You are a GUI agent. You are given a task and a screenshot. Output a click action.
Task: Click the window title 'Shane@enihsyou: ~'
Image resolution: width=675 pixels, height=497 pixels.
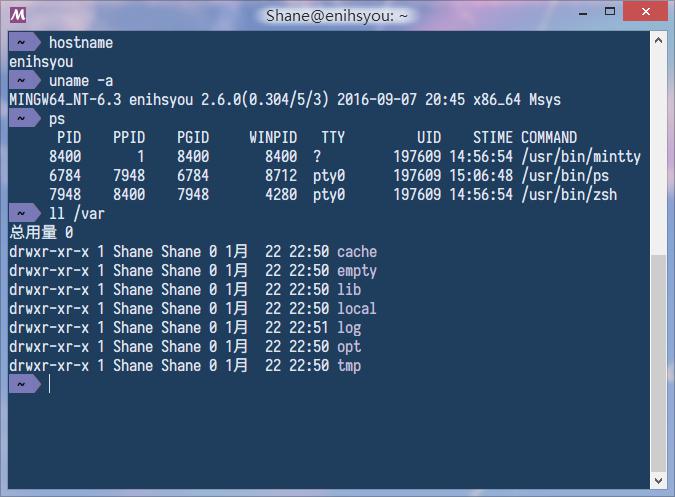(335, 15)
